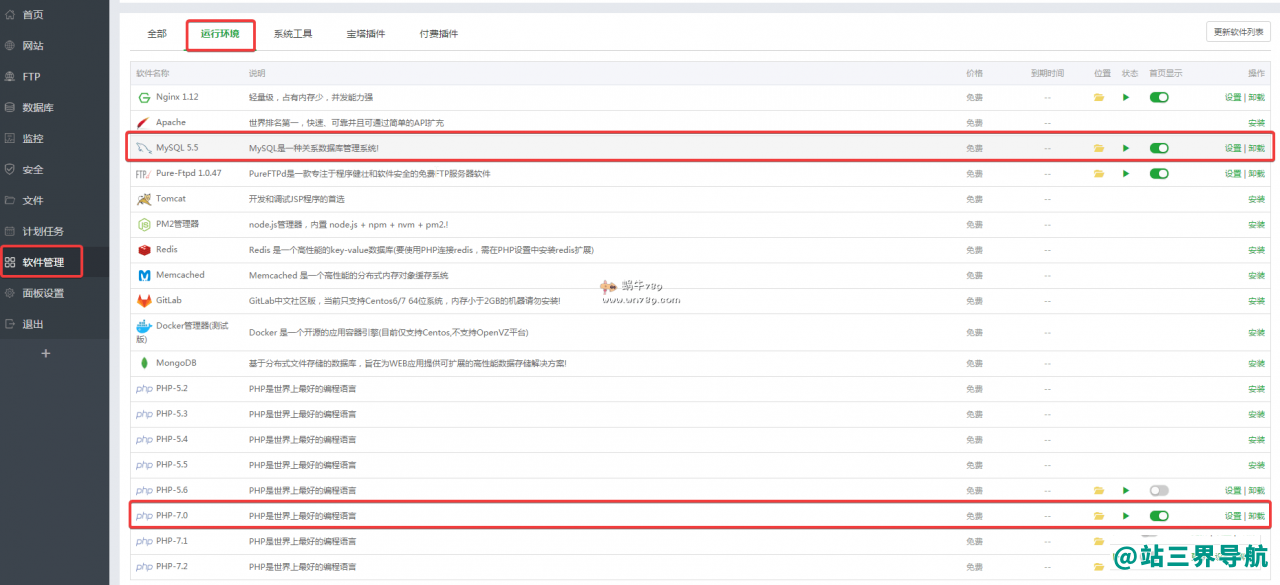This screenshot has height=585, width=1280.
Task: Click the green PM2 manager logo
Action: pyautogui.click(x=145, y=225)
